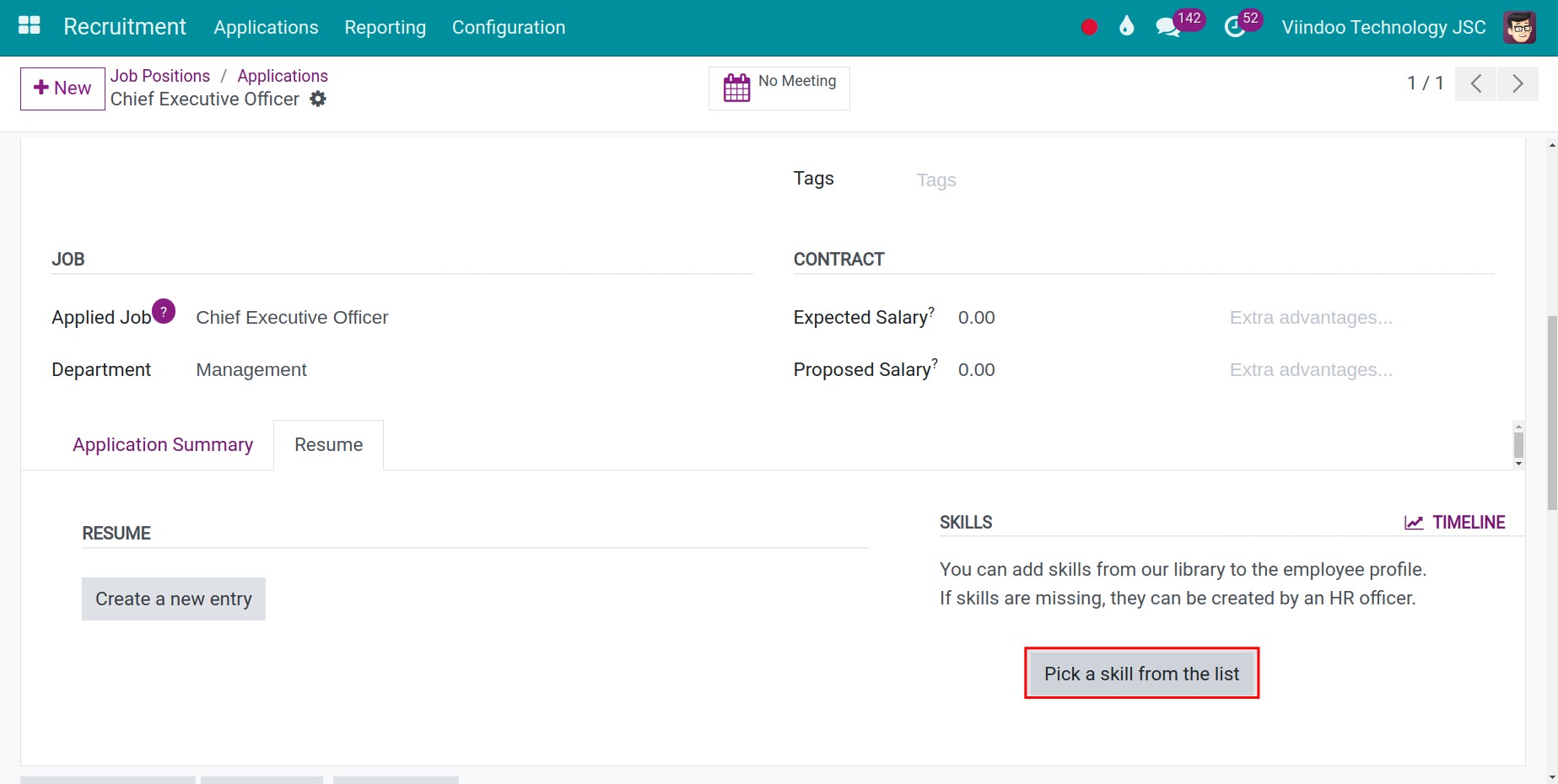The width and height of the screenshot is (1558, 784).
Task: Open the gear actions menu beside title
Action: 318,99
